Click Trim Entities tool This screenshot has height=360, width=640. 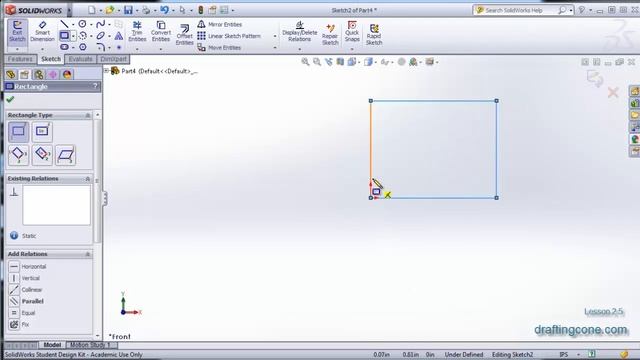pyautogui.click(x=137, y=31)
